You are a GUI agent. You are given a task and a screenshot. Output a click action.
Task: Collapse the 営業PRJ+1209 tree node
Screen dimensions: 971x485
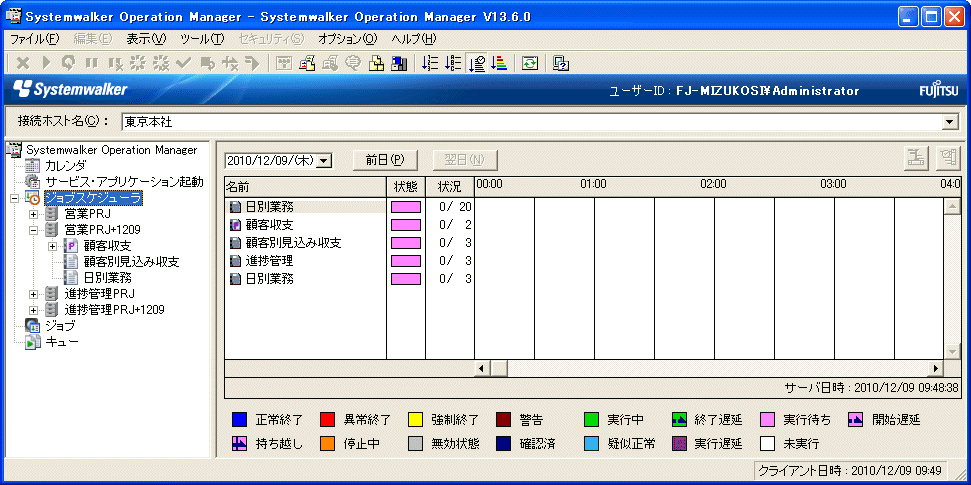coord(33,230)
